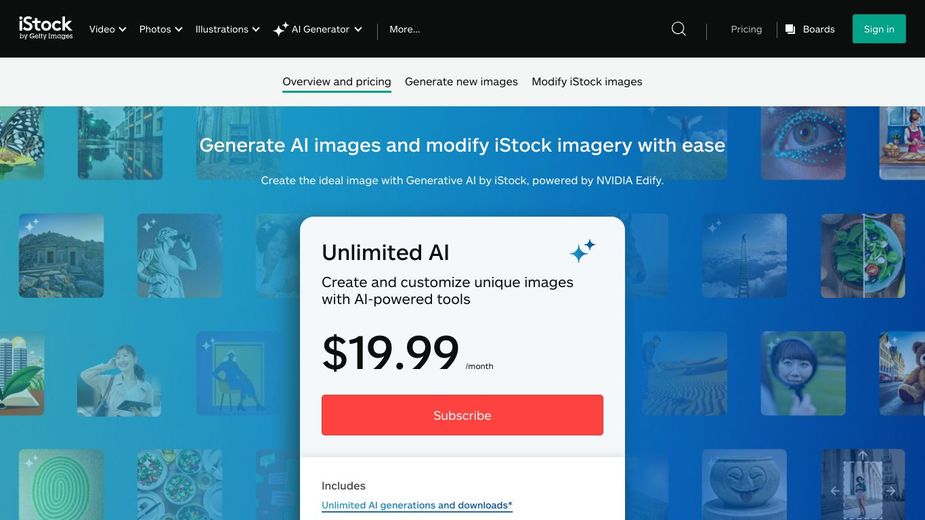Click the blue eye close-up thumbnail
The image size is (925, 520).
coord(802,142)
